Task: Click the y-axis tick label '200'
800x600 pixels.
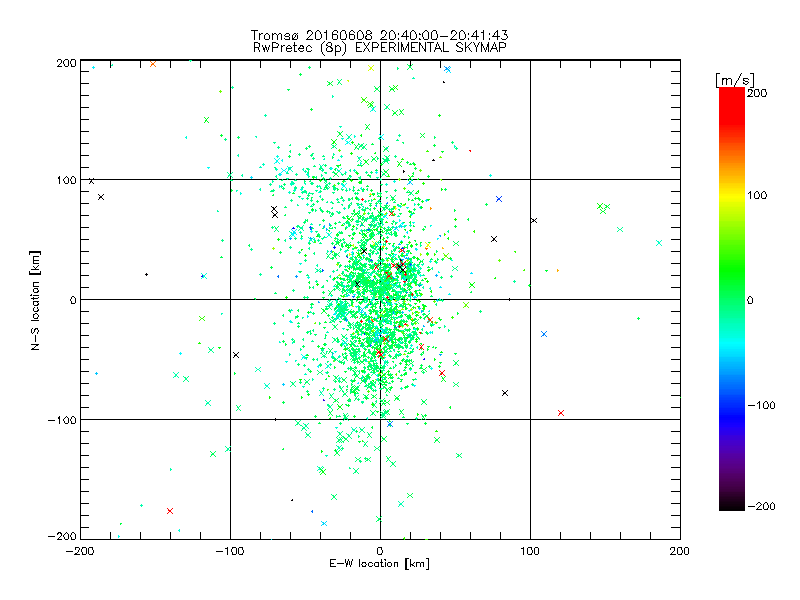Action: point(66,63)
